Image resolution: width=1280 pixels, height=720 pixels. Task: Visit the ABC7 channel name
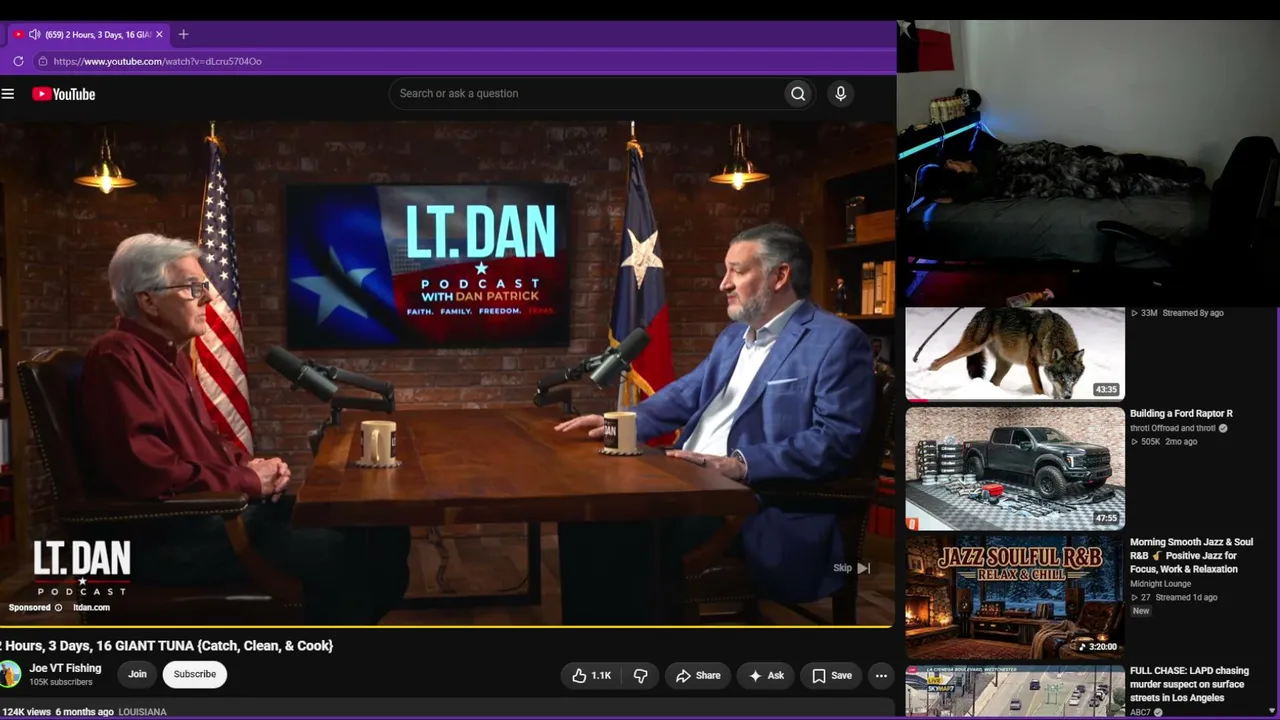coord(1140,712)
